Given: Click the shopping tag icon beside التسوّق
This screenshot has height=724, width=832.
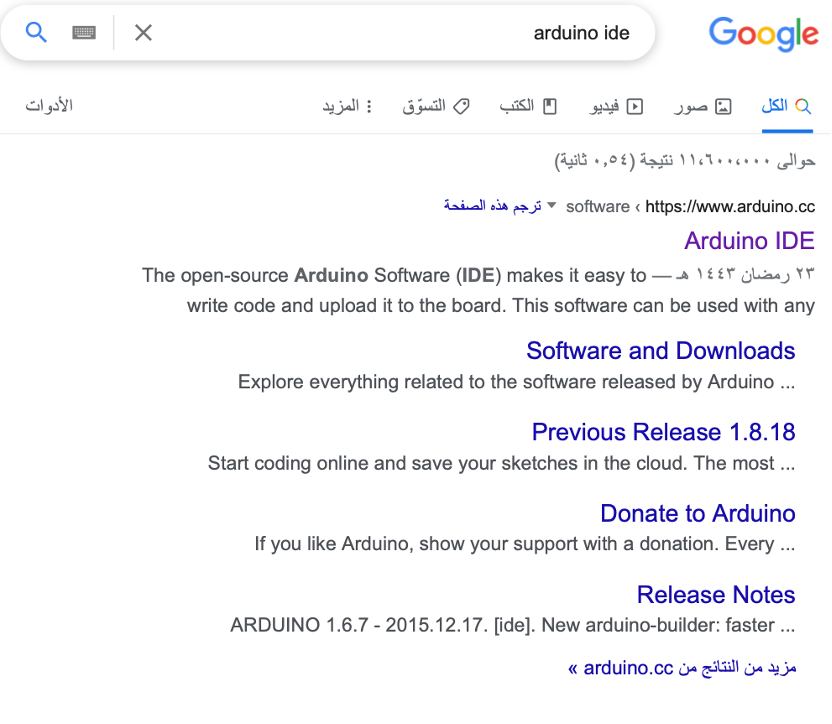Looking at the screenshot, I should pyautogui.click(x=461, y=105).
